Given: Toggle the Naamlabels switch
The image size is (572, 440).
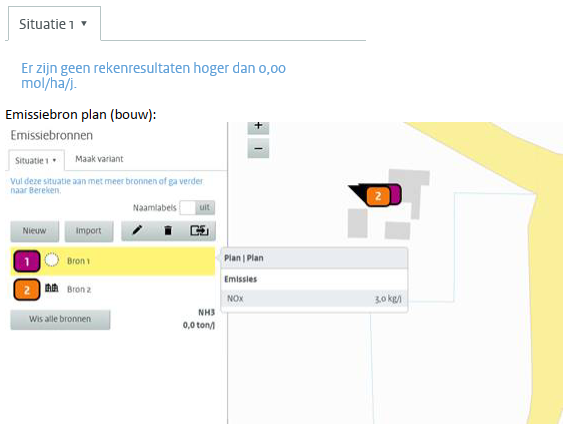Looking at the screenshot, I should [x=197, y=208].
